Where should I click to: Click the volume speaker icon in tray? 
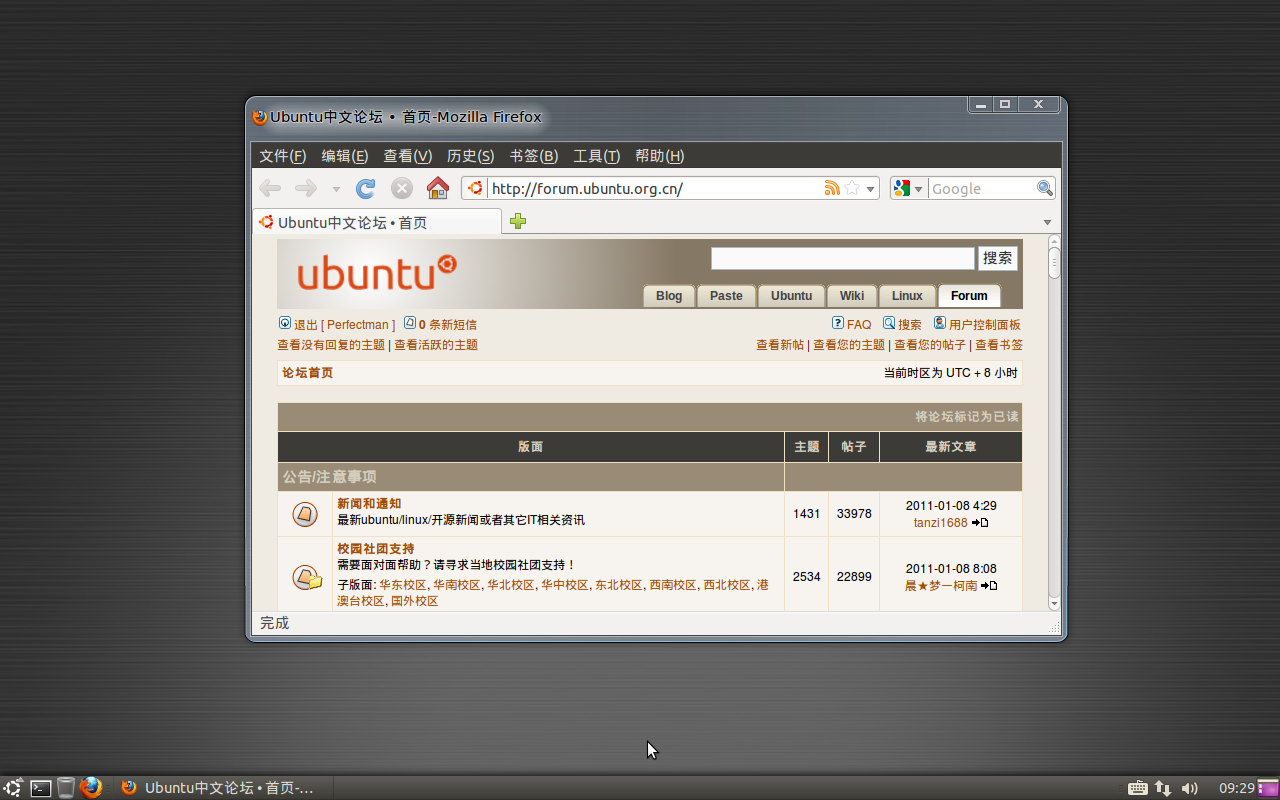tap(1189, 788)
